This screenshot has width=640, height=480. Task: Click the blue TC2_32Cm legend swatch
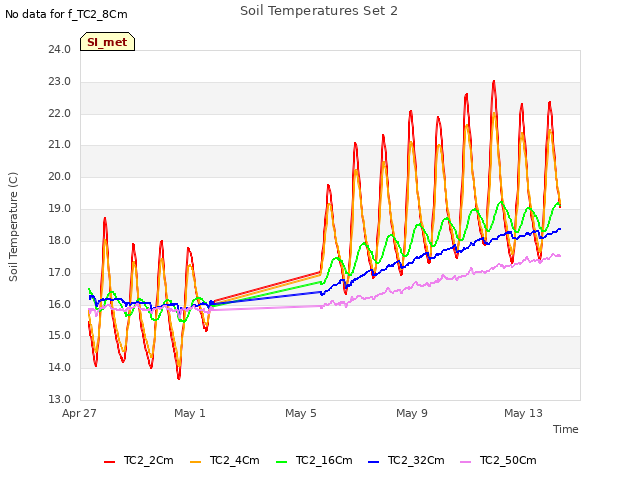[x=373, y=462]
